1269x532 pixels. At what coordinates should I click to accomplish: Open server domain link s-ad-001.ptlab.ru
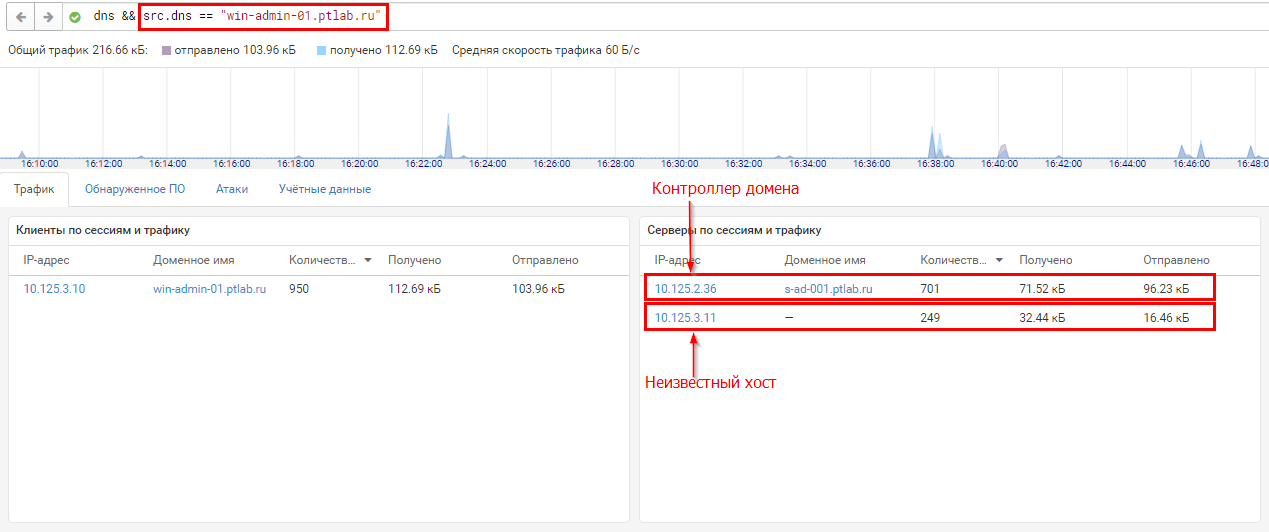[x=829, y=289]
